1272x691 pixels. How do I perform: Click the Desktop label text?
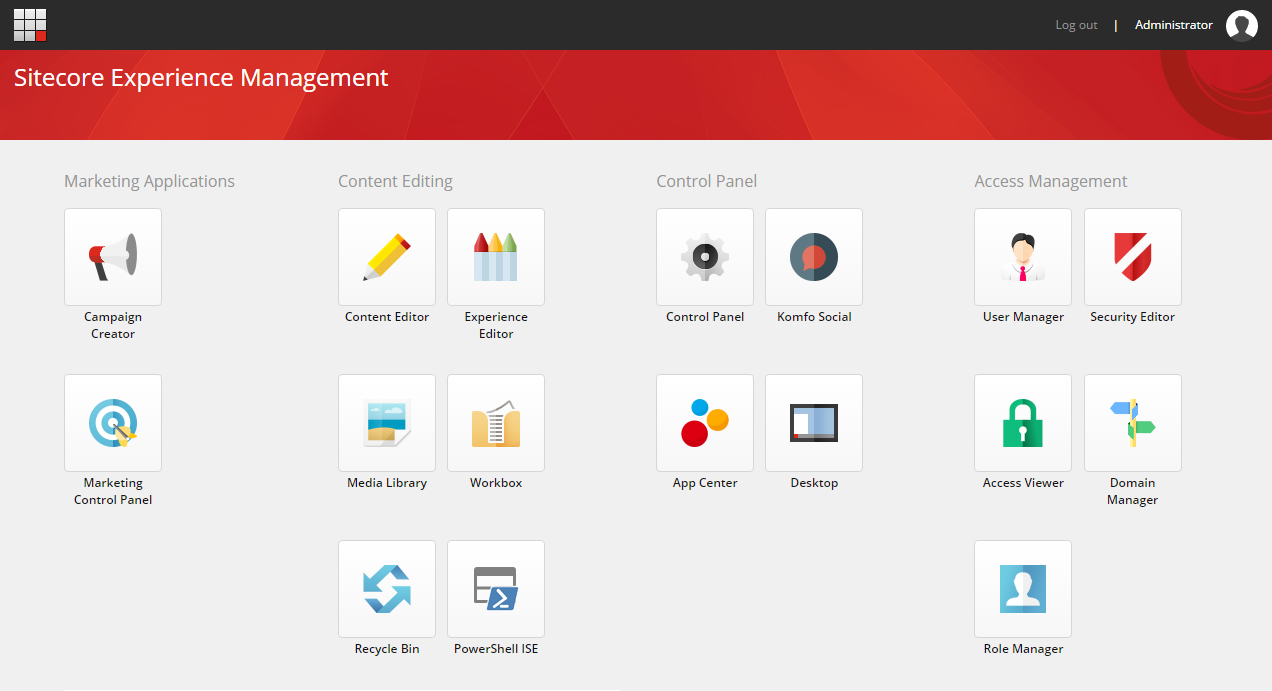pos(814,483)
